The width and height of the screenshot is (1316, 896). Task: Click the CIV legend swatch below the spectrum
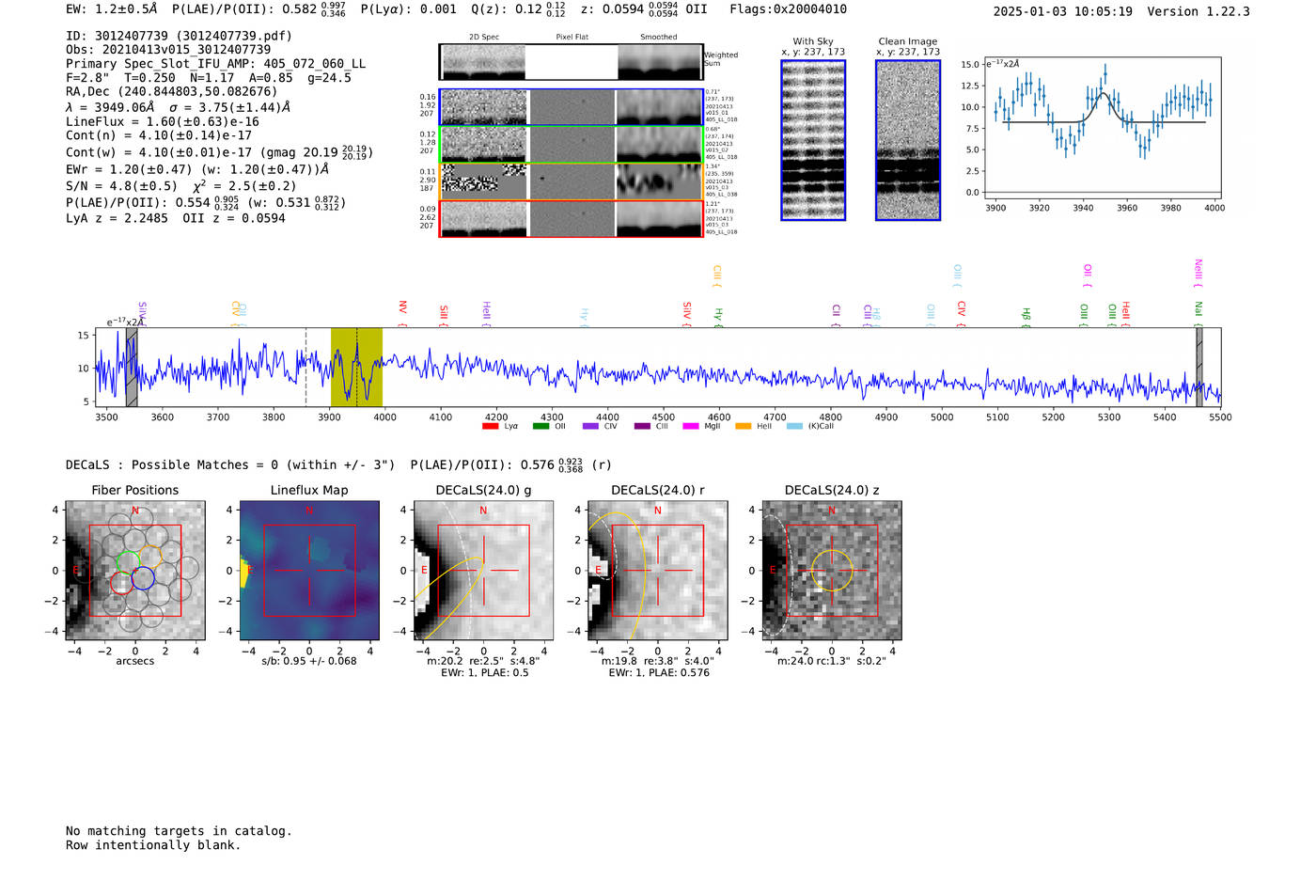[590, 426]
